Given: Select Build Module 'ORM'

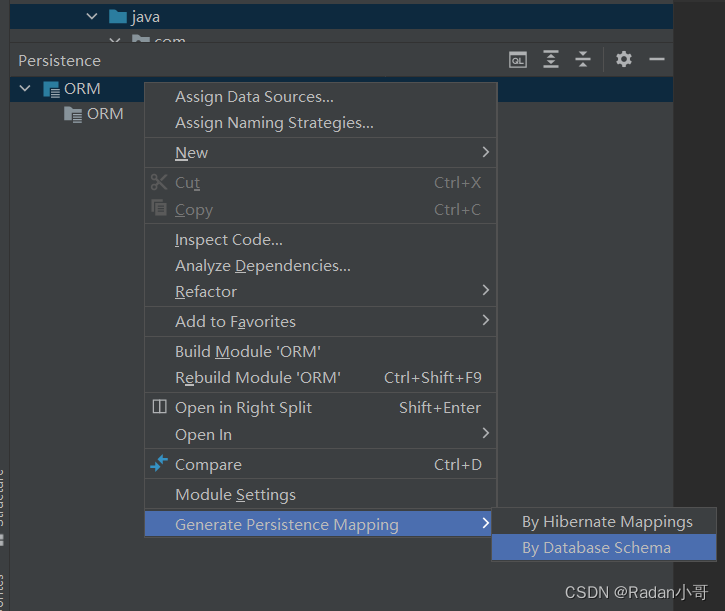Looking at the screenshot, I should (320, 352).
